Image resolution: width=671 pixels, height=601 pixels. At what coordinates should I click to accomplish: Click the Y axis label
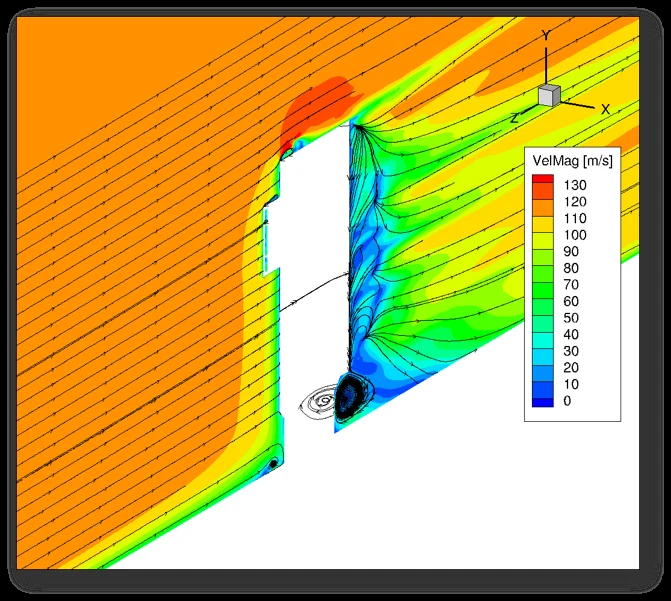click(546, 36)
